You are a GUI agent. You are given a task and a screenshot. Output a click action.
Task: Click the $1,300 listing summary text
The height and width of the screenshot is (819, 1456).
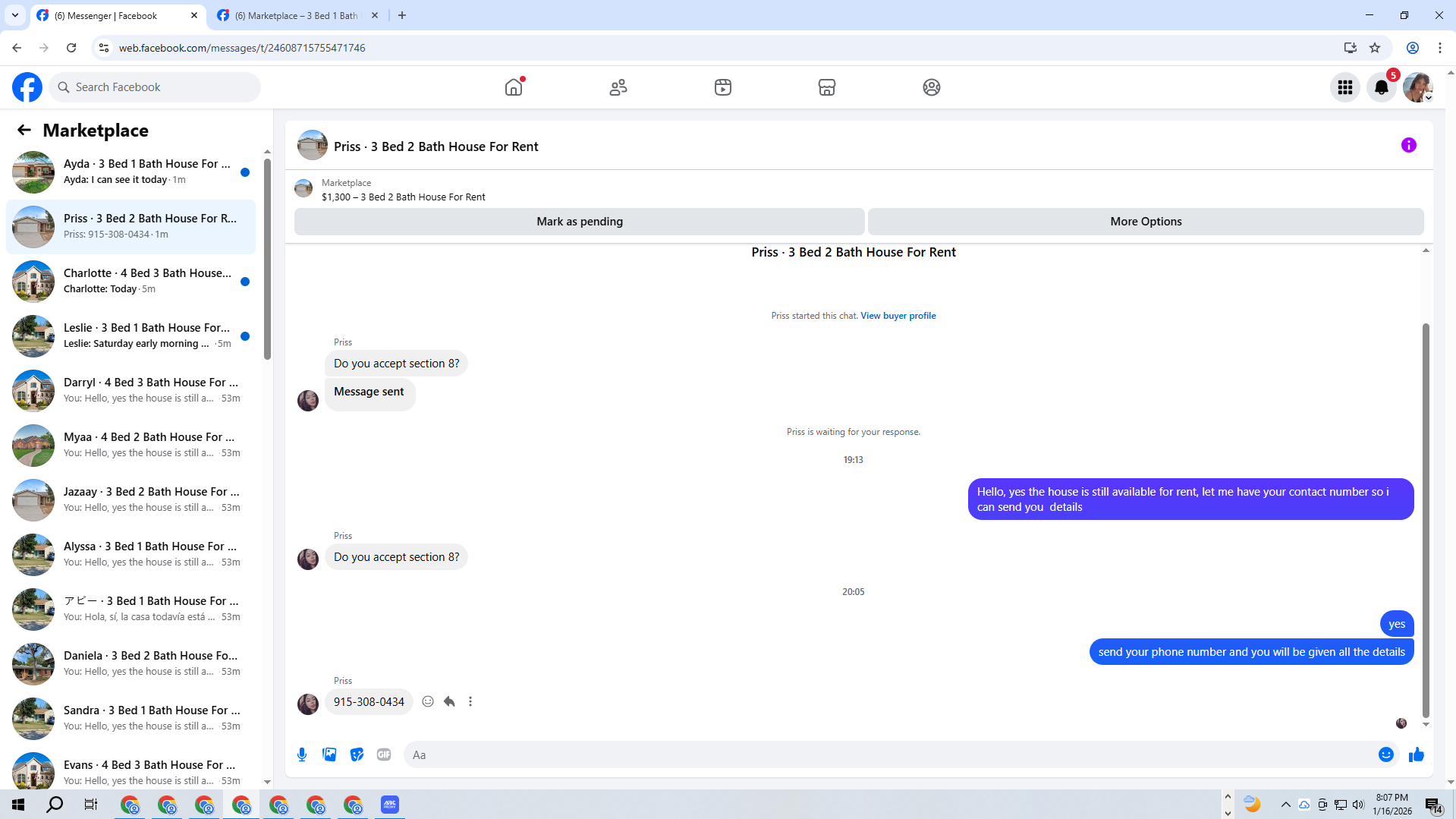tap(404, 197)
